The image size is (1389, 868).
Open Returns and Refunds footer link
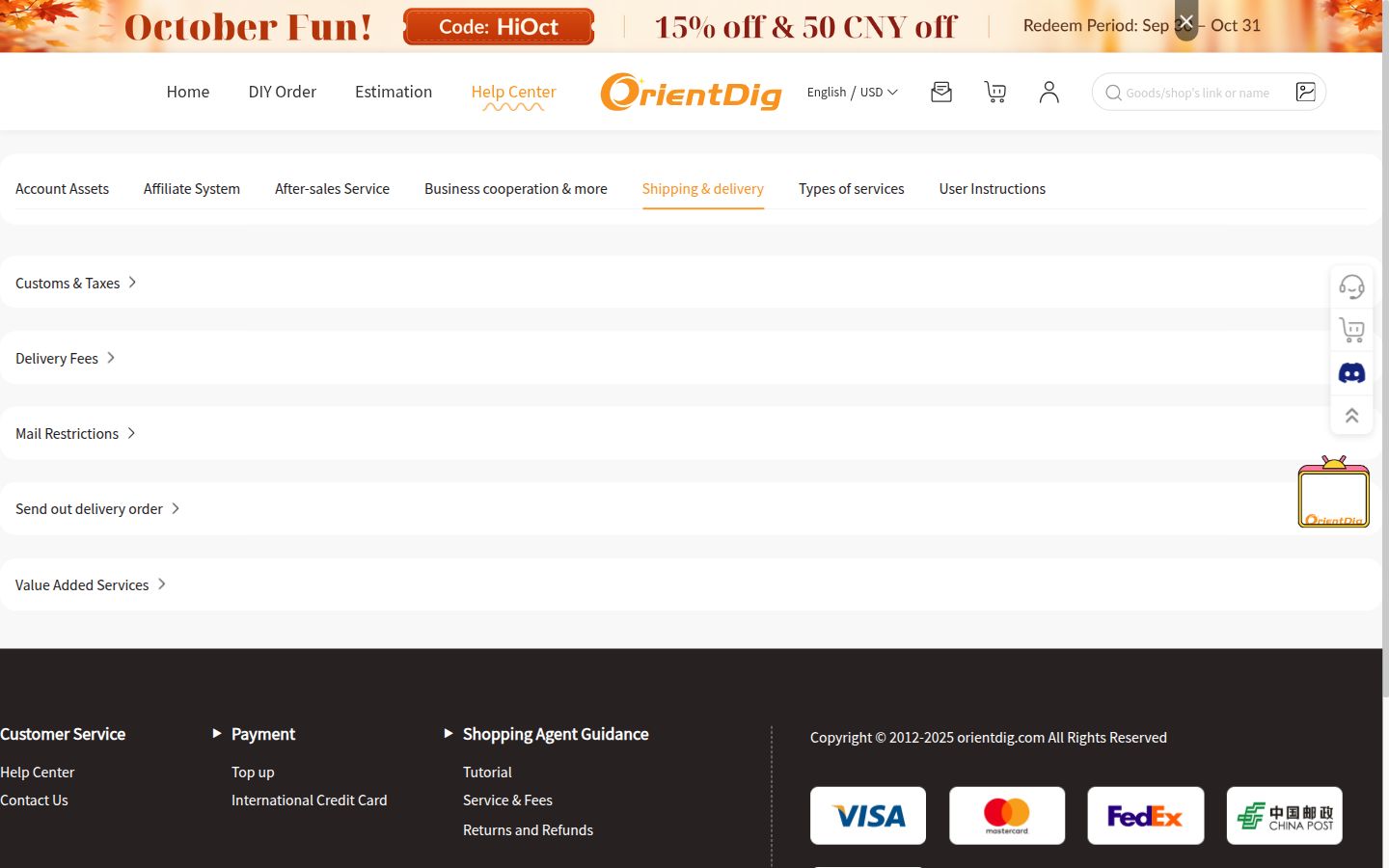(x=528, y=830)
